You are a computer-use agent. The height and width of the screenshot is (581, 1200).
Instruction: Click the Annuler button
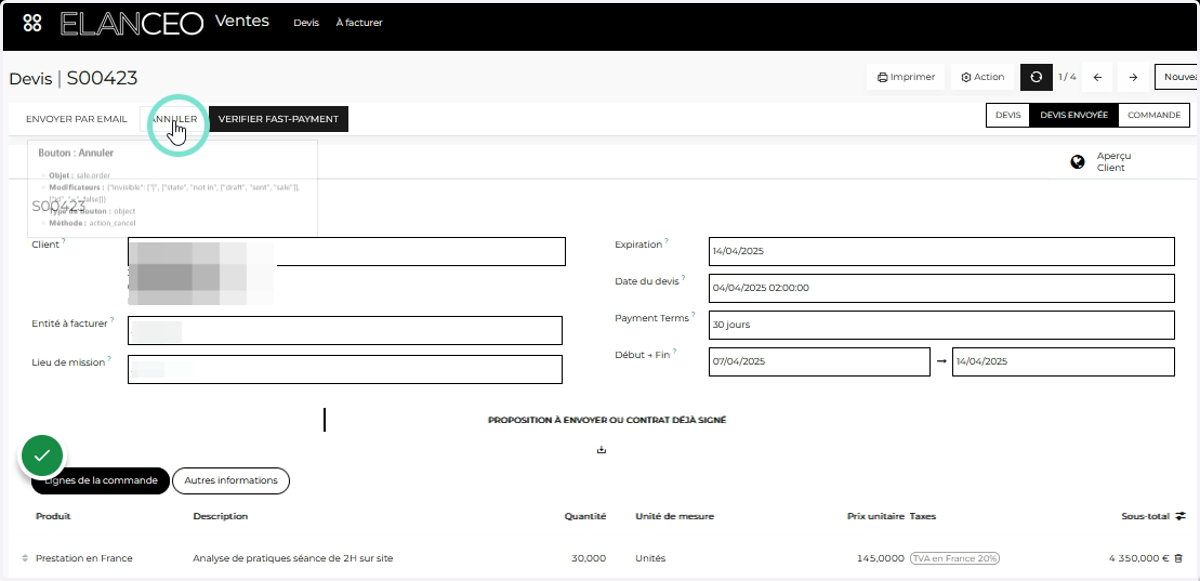pos(173,119)
